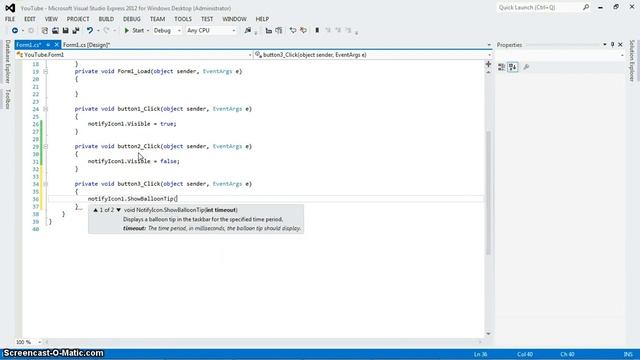Select the Form1.cs code tab
640x360 pixels.
click(29, 45)
